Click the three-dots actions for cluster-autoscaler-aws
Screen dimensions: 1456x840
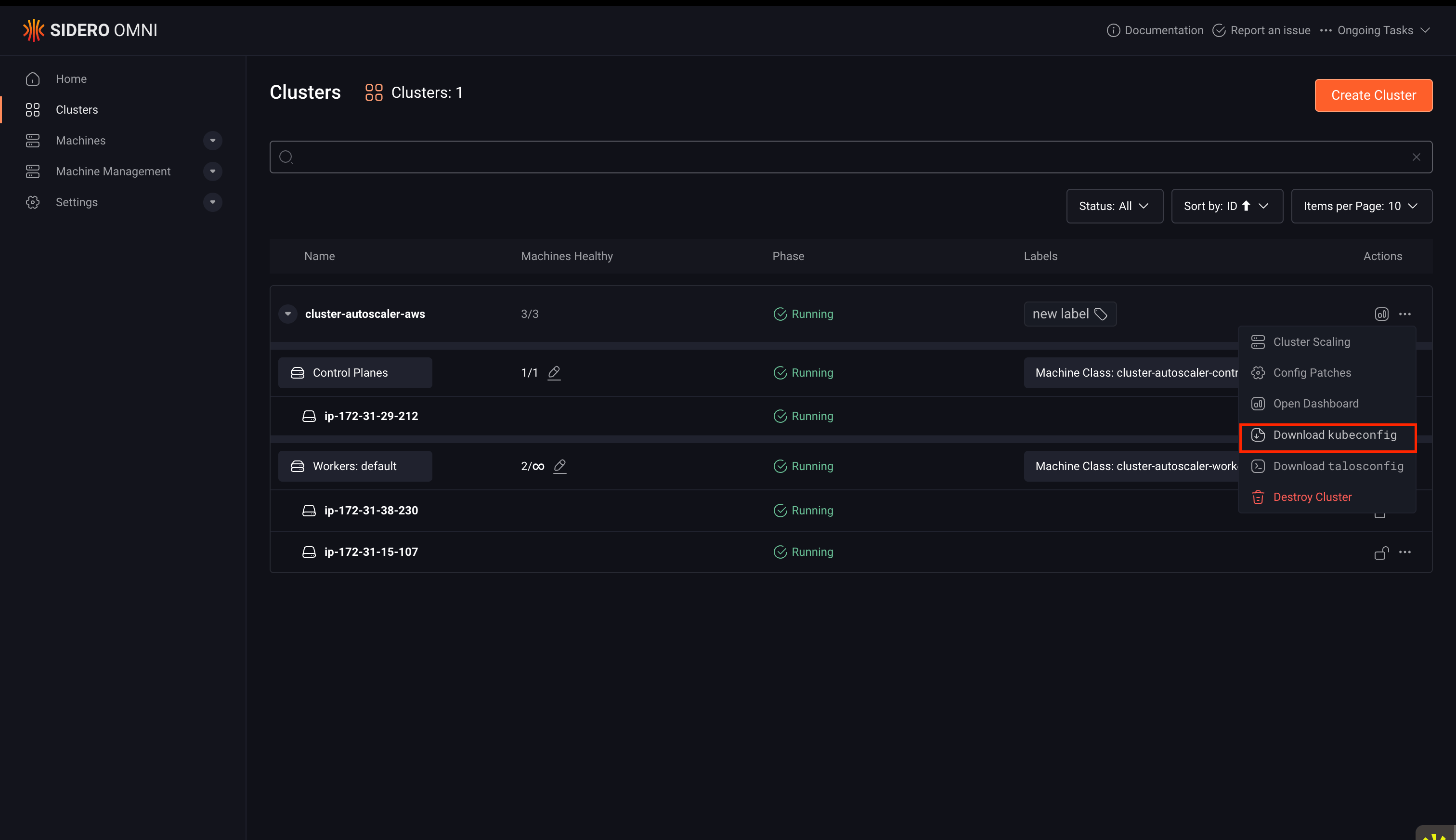click(x=1404, y=314)
